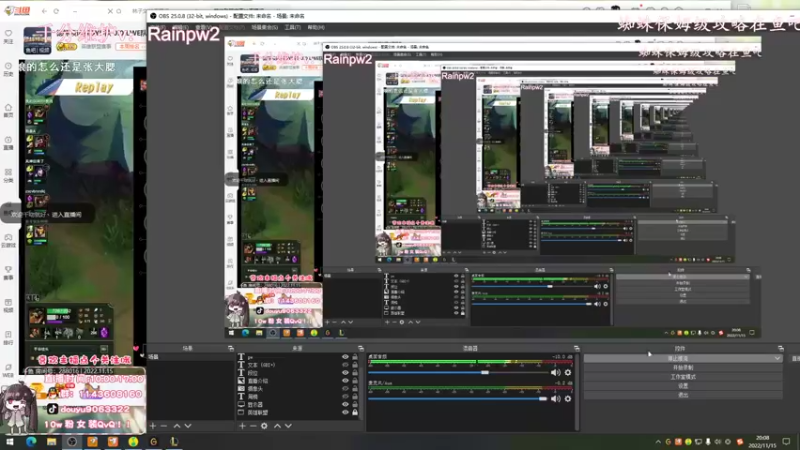The width and height of the screenshot is (800, 450).
Task: Click the Studio Mode button
Action: (683, 377)
